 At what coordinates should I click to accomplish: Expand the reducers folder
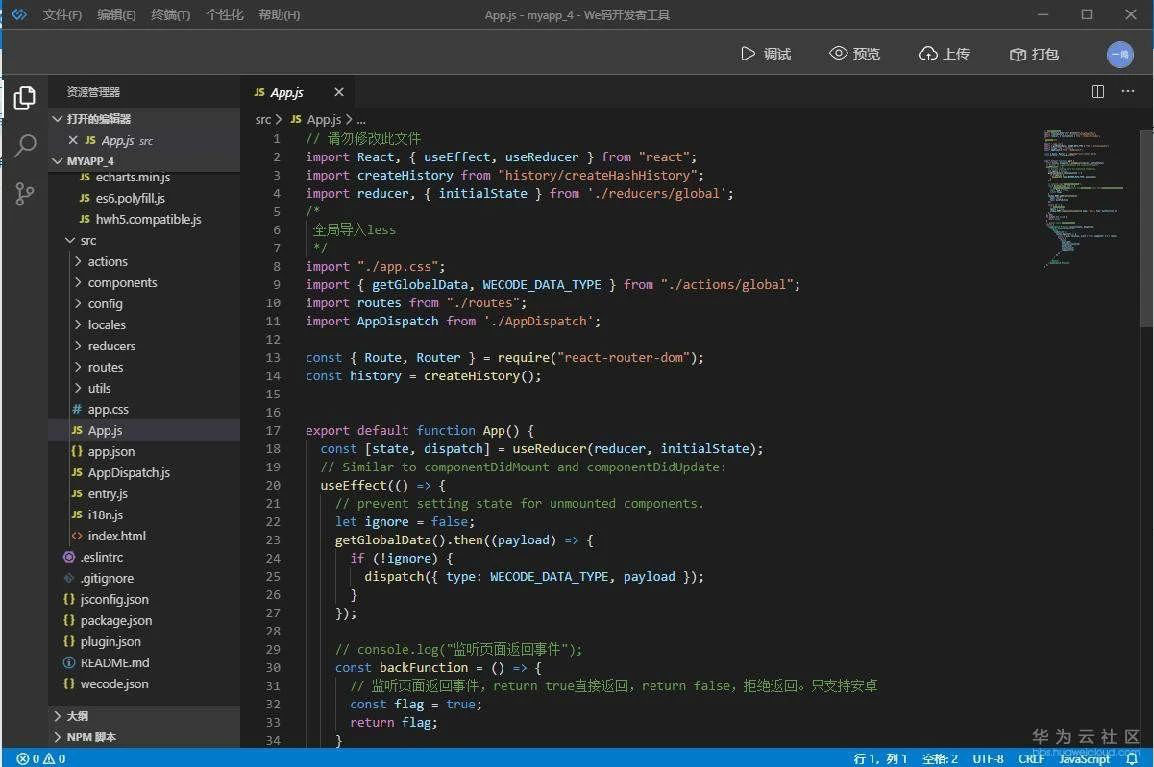pos(78,346)
